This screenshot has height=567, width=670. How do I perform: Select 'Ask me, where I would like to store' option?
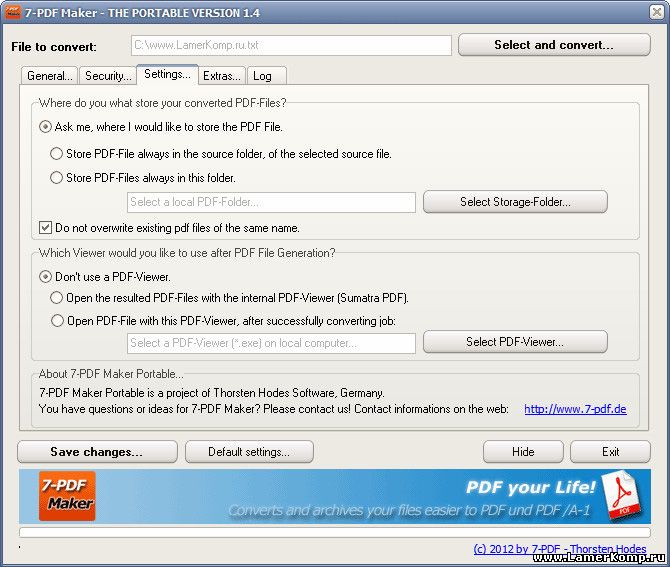point(46,127)
